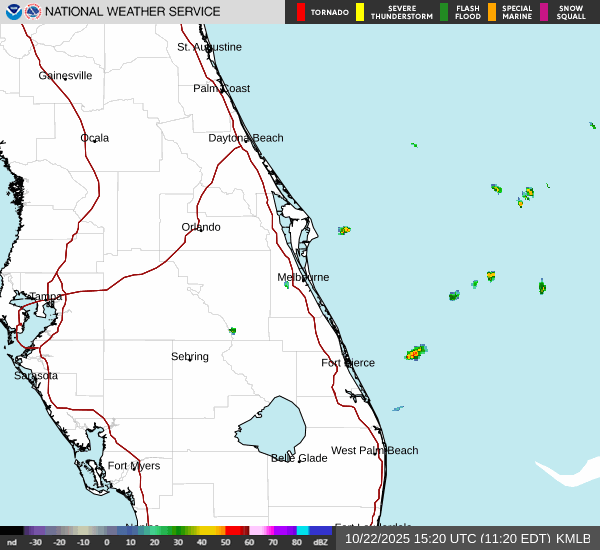Select the Orlando city label
This screenshot has width=600, height=550.
201,227
